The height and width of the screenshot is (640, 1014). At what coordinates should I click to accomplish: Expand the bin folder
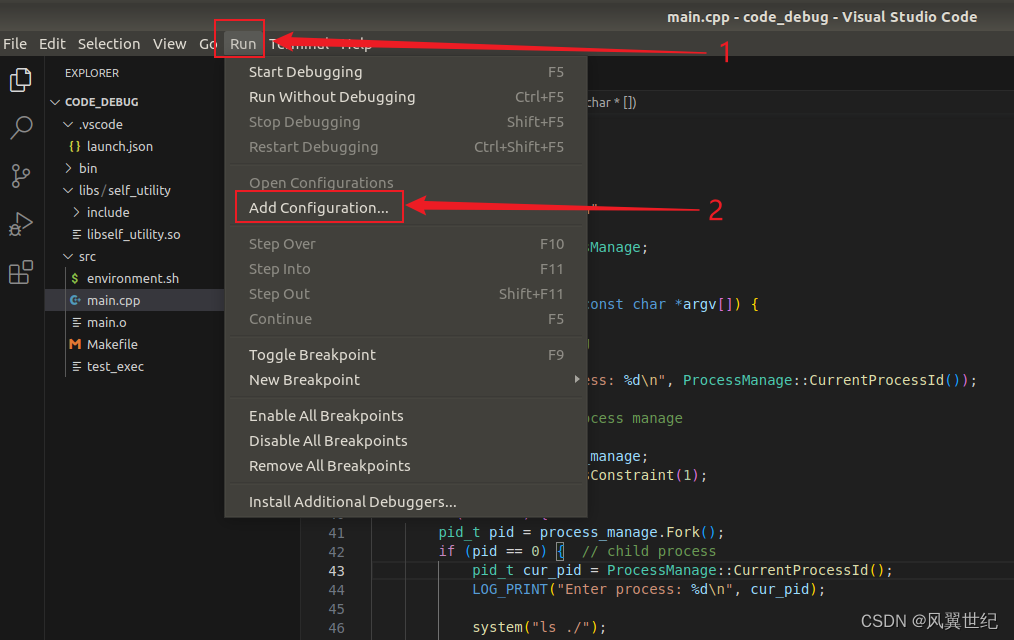[68, 168]
